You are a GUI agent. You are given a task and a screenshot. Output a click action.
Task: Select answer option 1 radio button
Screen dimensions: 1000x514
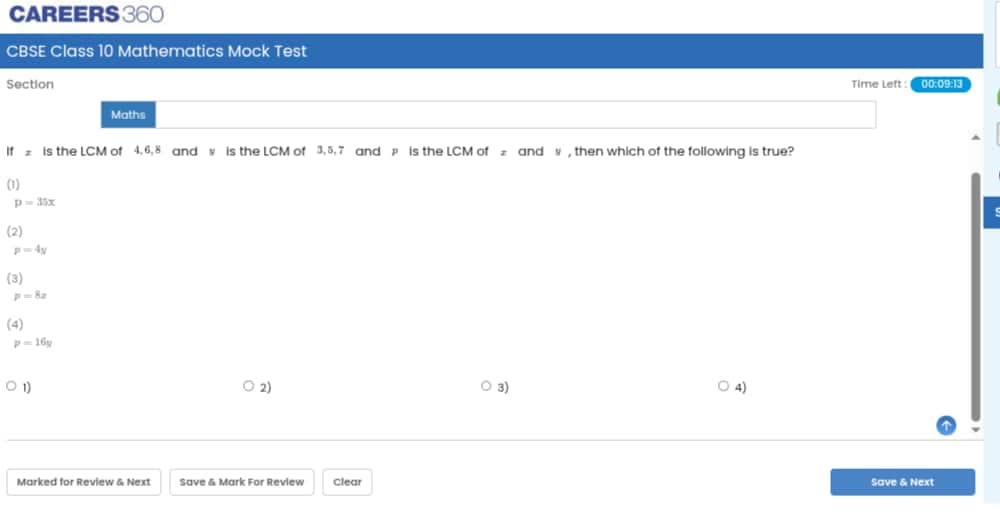point(11,386)
